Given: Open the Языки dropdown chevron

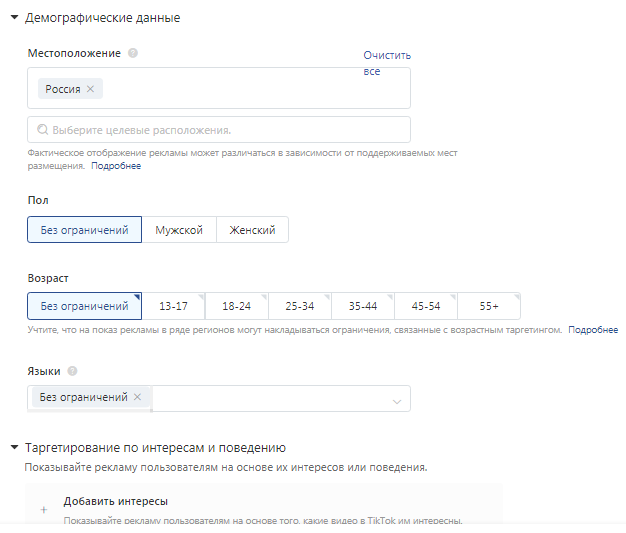Looking at the screenshot, I should coord(396,401).
